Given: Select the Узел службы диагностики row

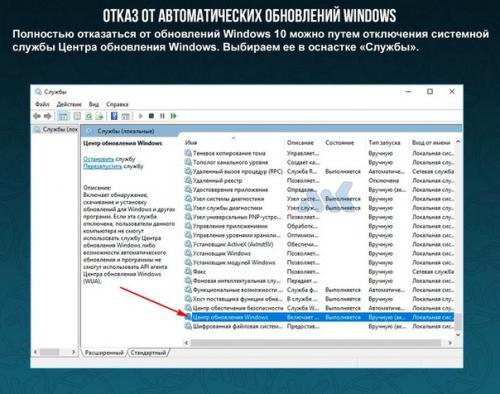Looking at the screenshot, I should click(319, 208).
